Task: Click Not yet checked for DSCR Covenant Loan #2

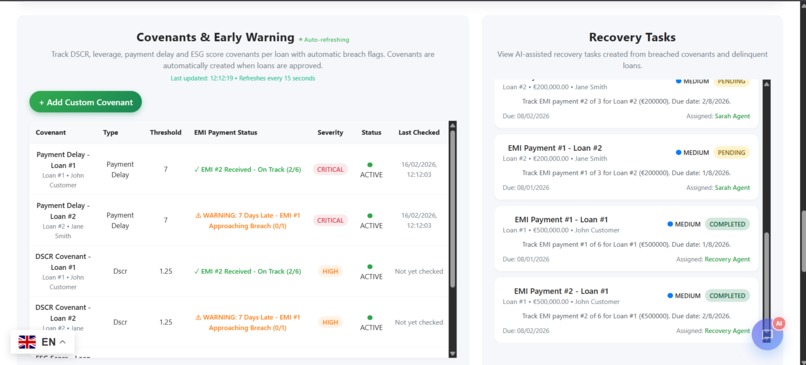Action: coord(419,322)
